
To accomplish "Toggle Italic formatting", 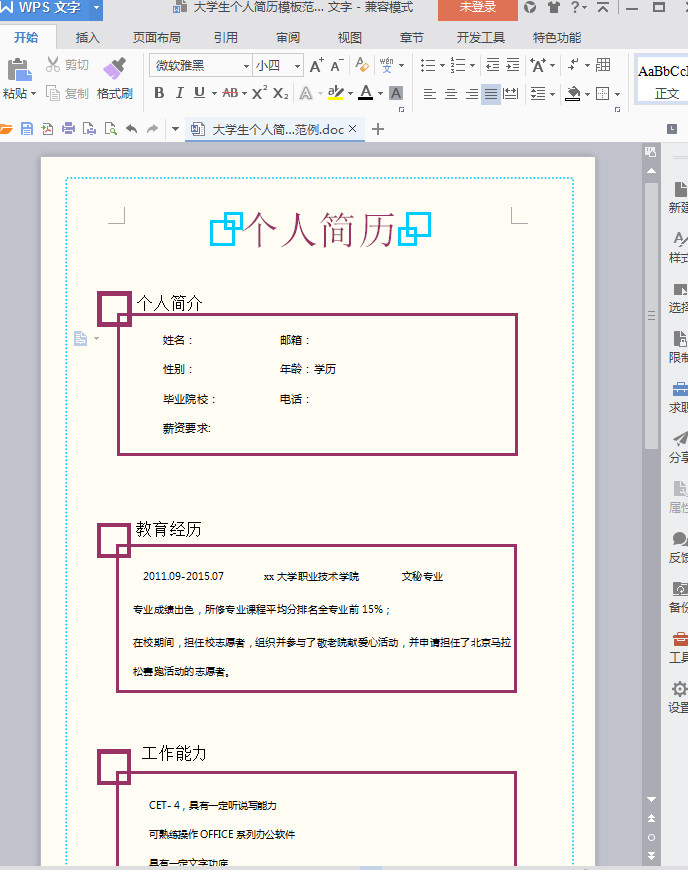I will (179, 93).
